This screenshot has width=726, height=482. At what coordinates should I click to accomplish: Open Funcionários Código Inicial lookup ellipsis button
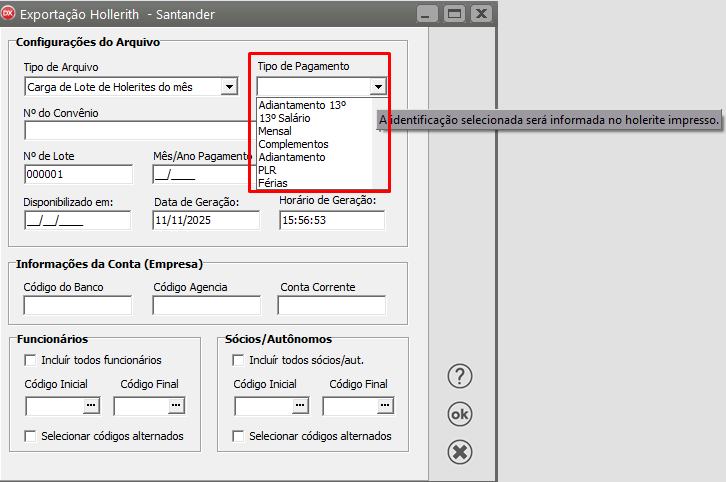pyautogui.click(x=92, y=405)
